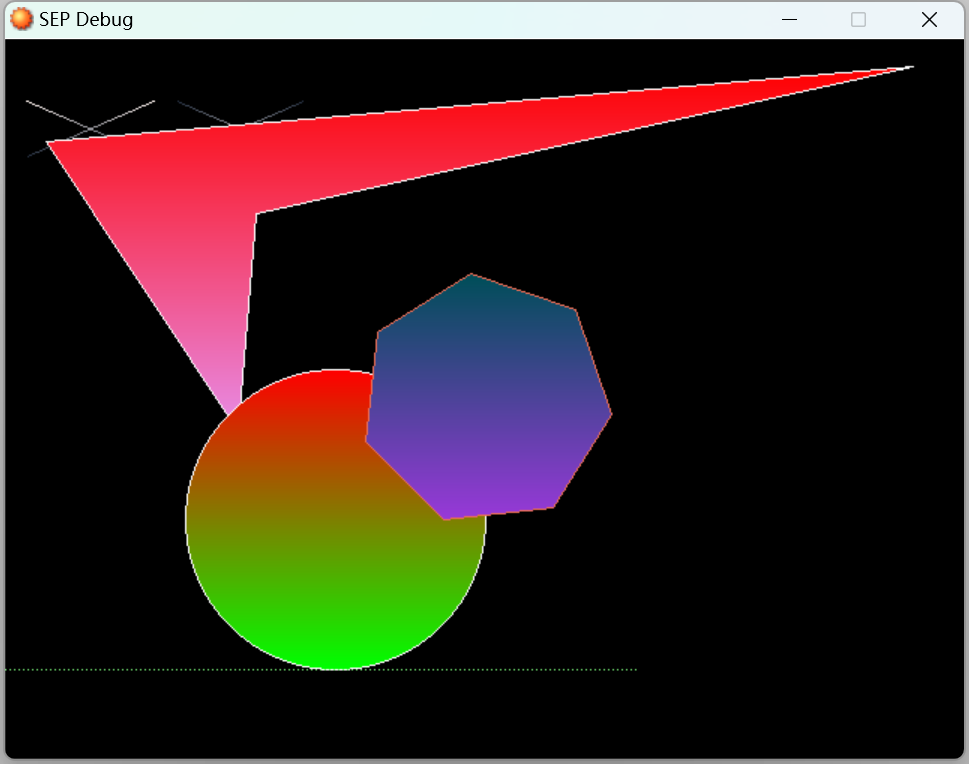
Task: Close the SEP Debug window
Action: coord(929,20)
